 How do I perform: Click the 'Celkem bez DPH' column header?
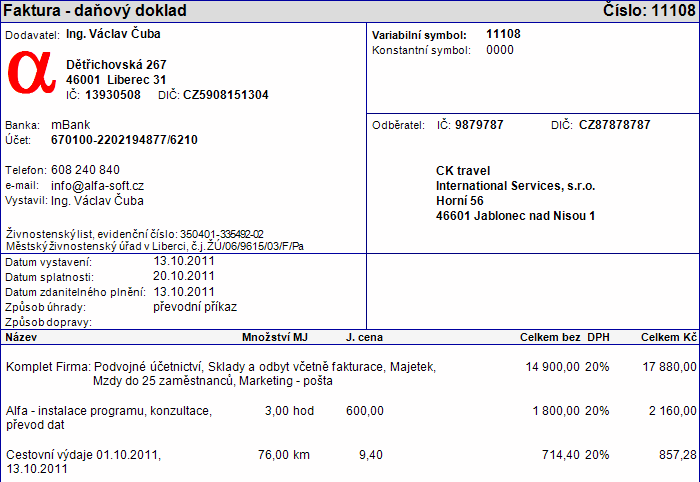click(x=565, y=337)
